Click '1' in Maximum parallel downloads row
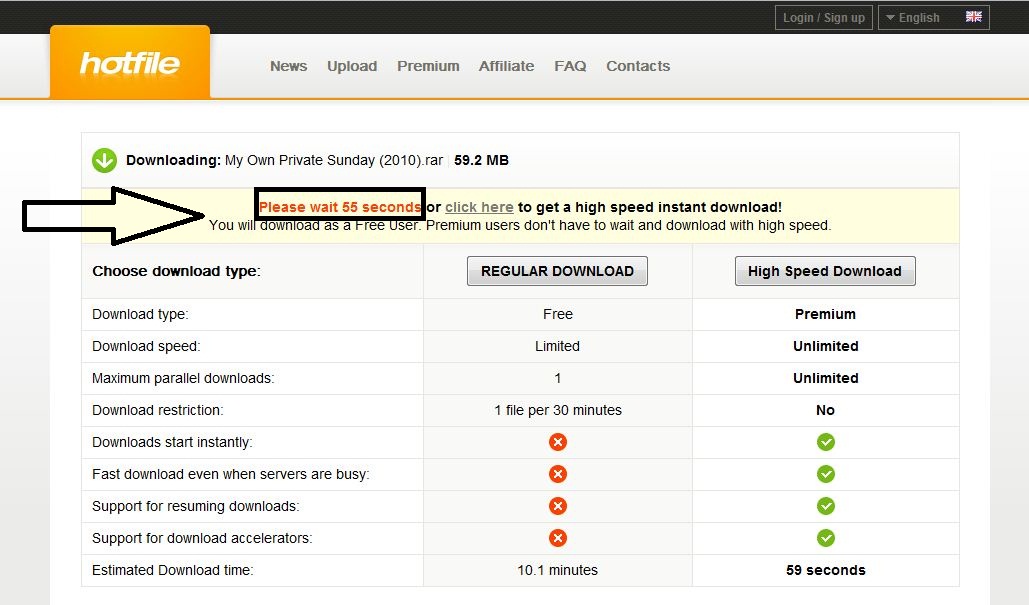Image resolution: width=1029 pixels, height=605 pixels. coord(558,378)
